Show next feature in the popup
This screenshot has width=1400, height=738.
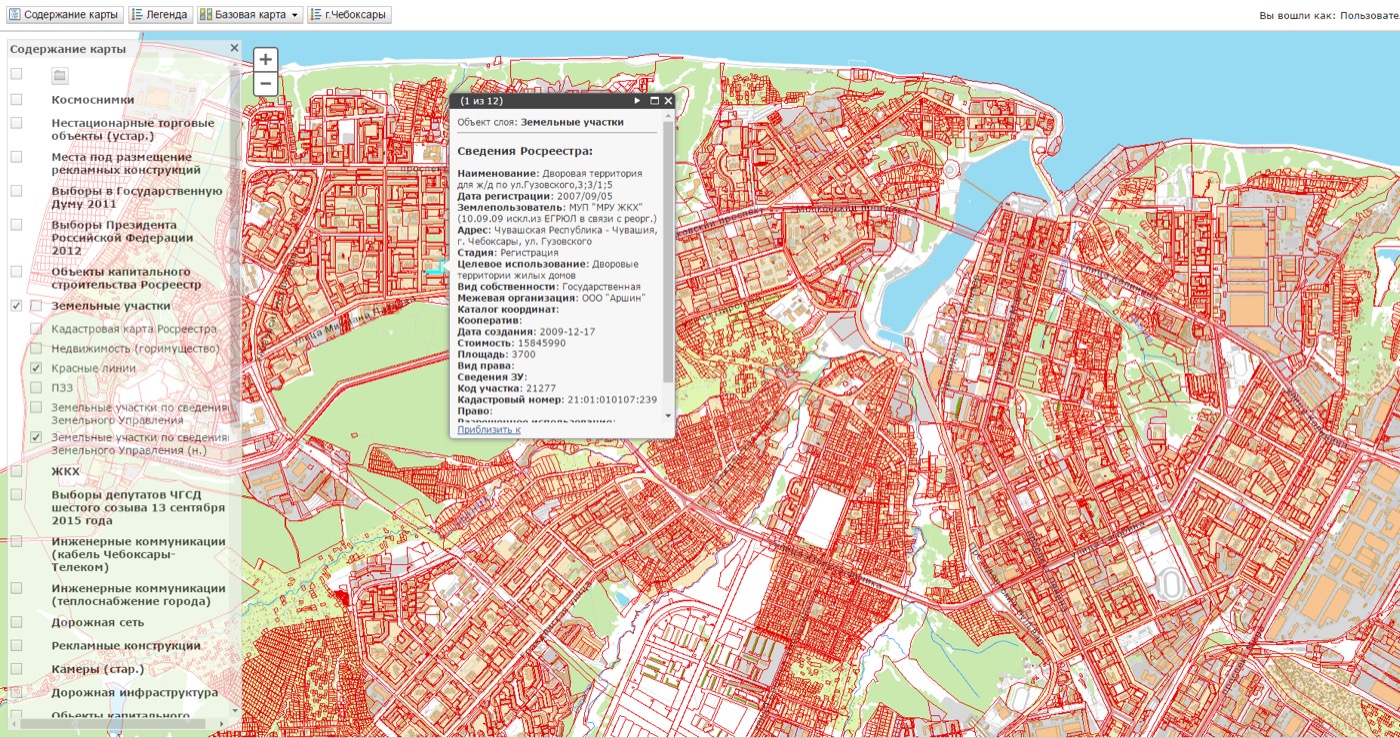pos(637,101)
